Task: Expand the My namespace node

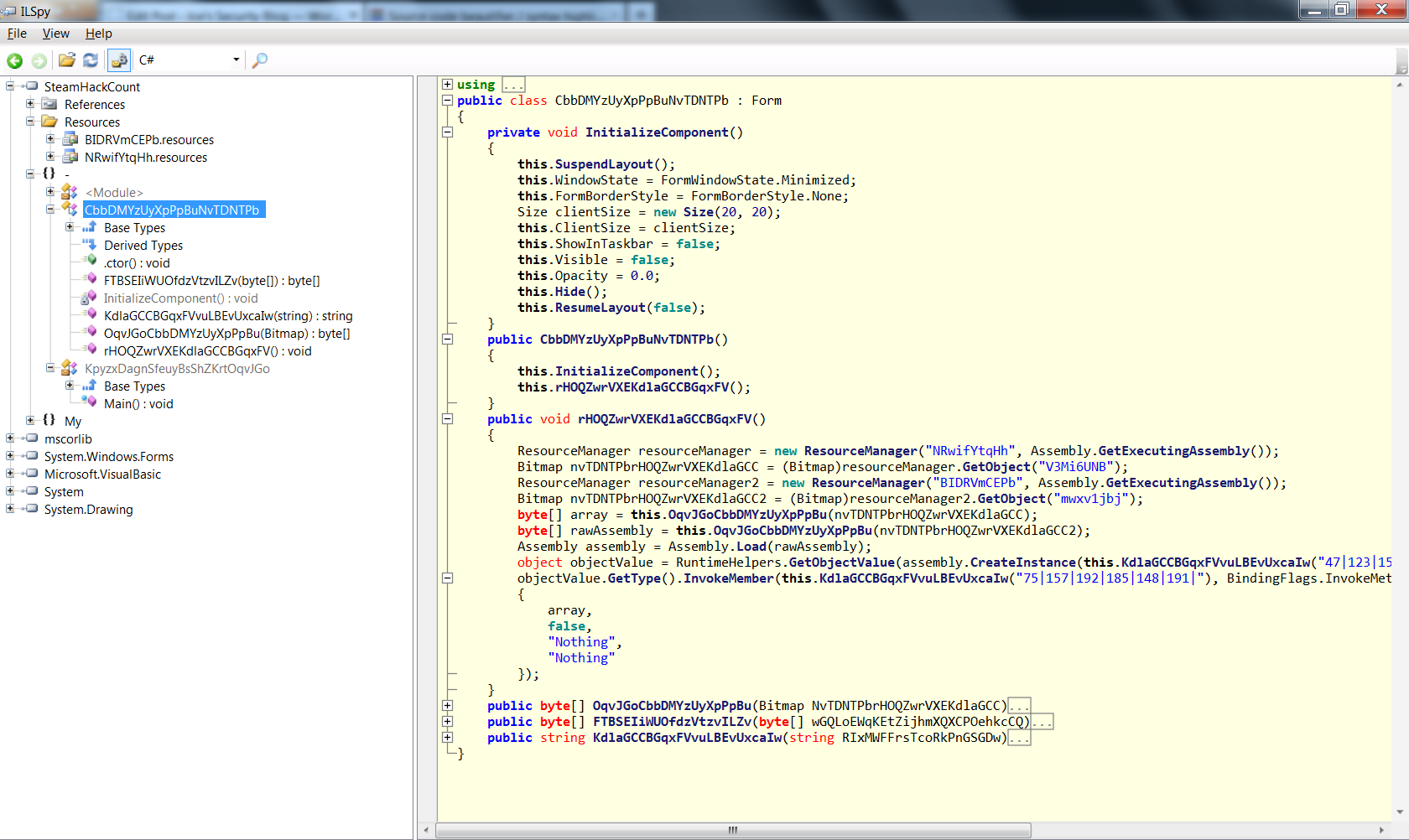Action: click(30, 420)
